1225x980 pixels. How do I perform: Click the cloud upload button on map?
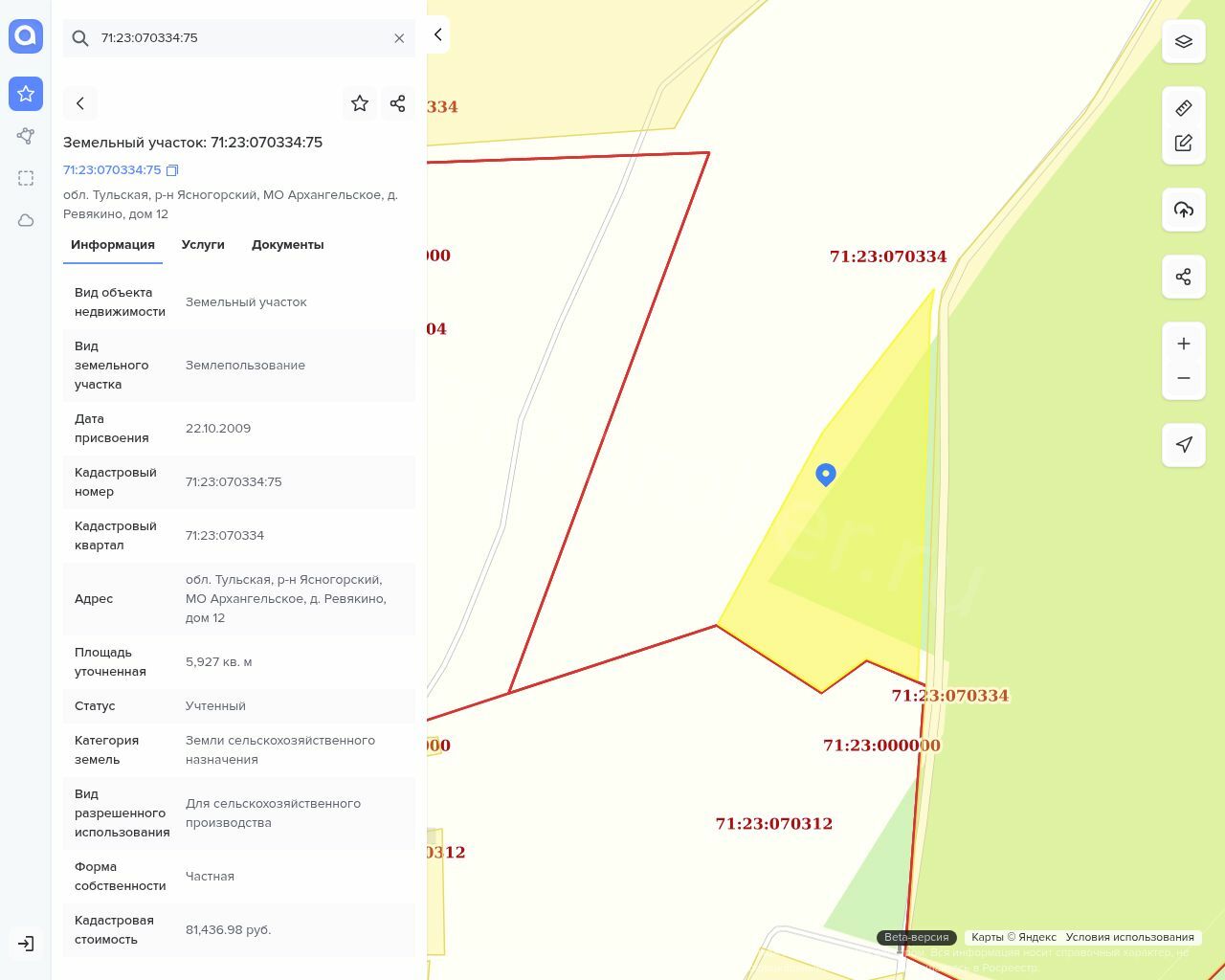click(1183, 210)
